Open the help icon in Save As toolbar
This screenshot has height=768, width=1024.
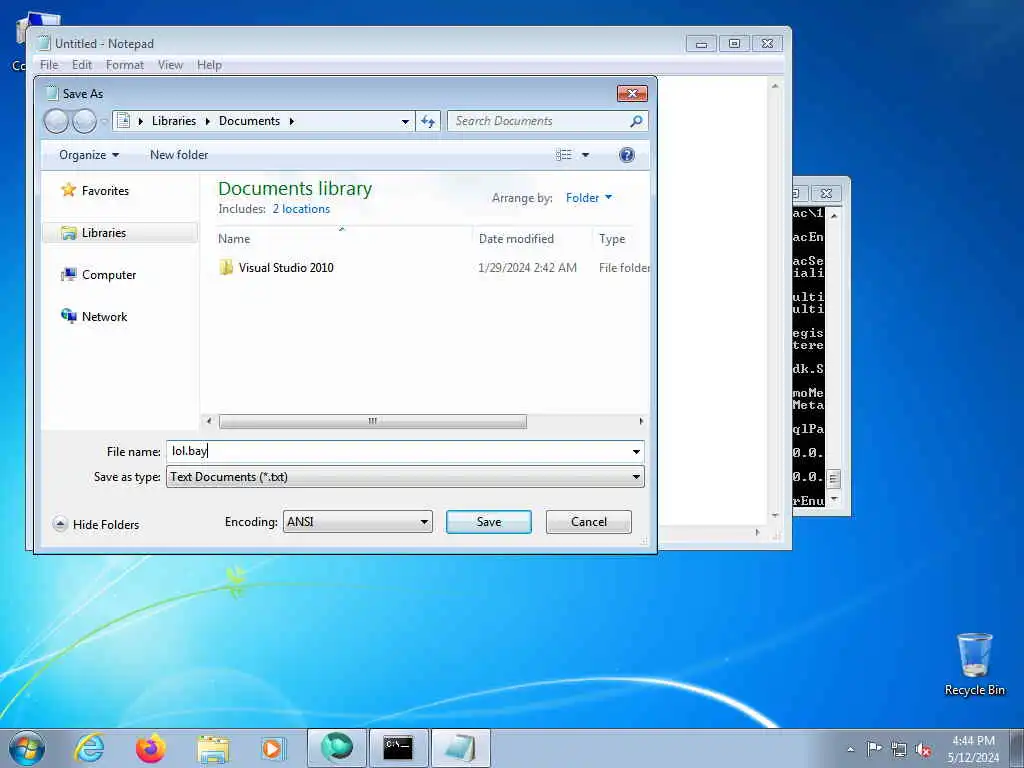[626, 155]
